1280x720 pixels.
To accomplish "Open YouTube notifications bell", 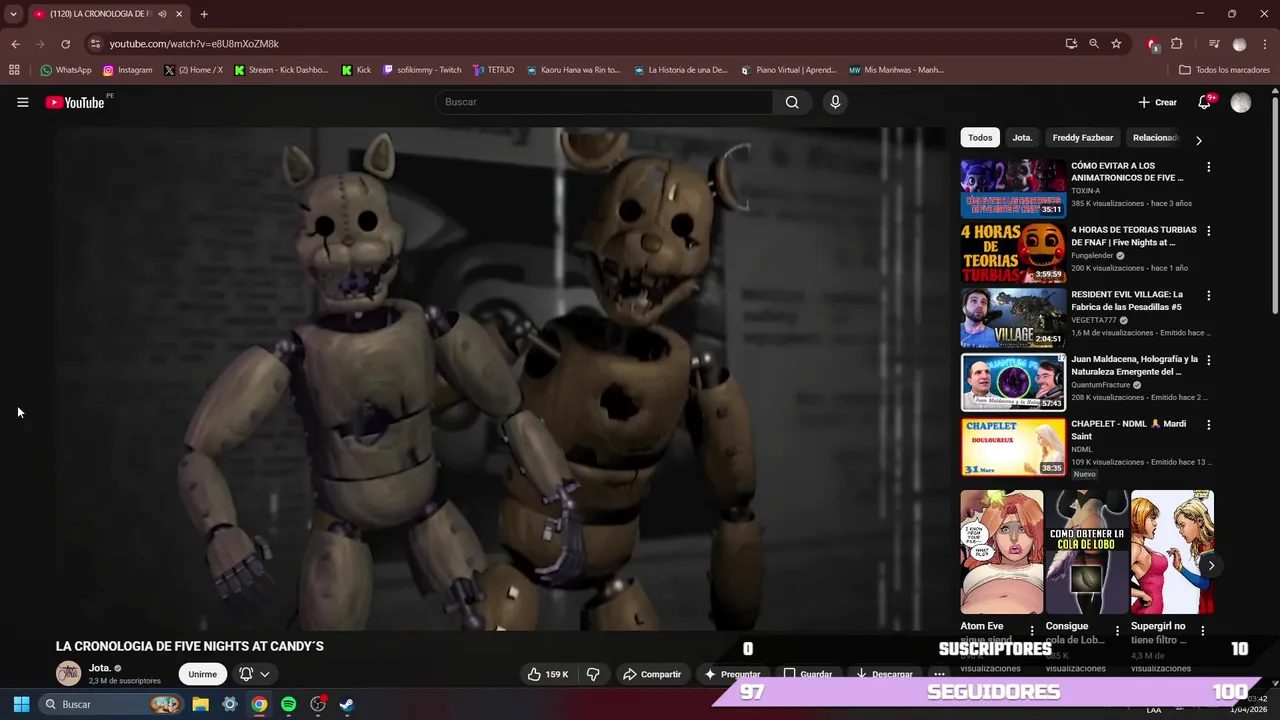I will [x=1205, y=102].
